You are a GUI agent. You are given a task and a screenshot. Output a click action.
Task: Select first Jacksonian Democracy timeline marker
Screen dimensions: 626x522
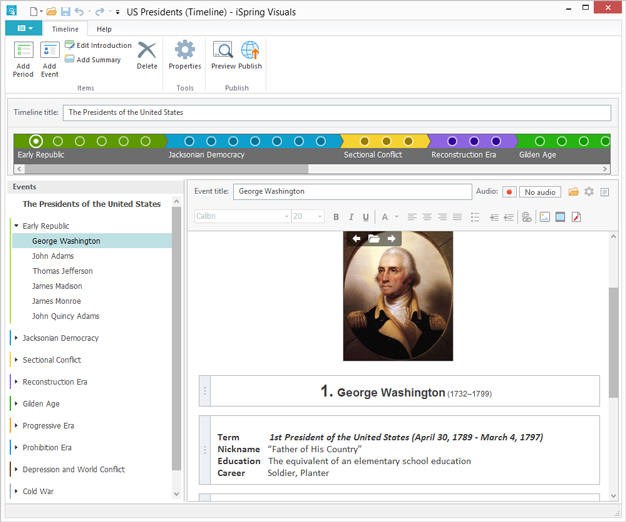[189, 141]
